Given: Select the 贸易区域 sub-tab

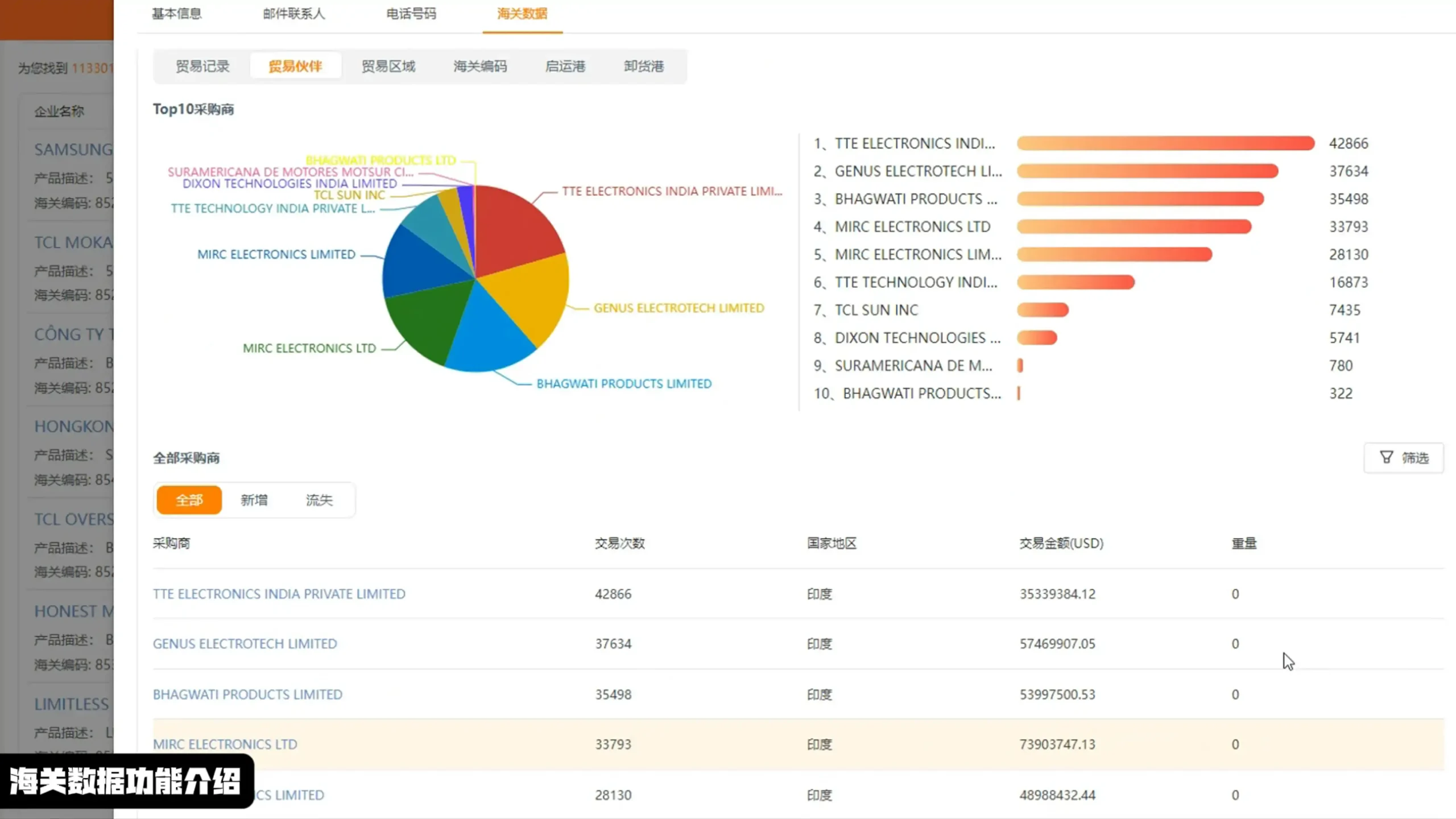Looking at the screenshot, I should tap(388, 67).
